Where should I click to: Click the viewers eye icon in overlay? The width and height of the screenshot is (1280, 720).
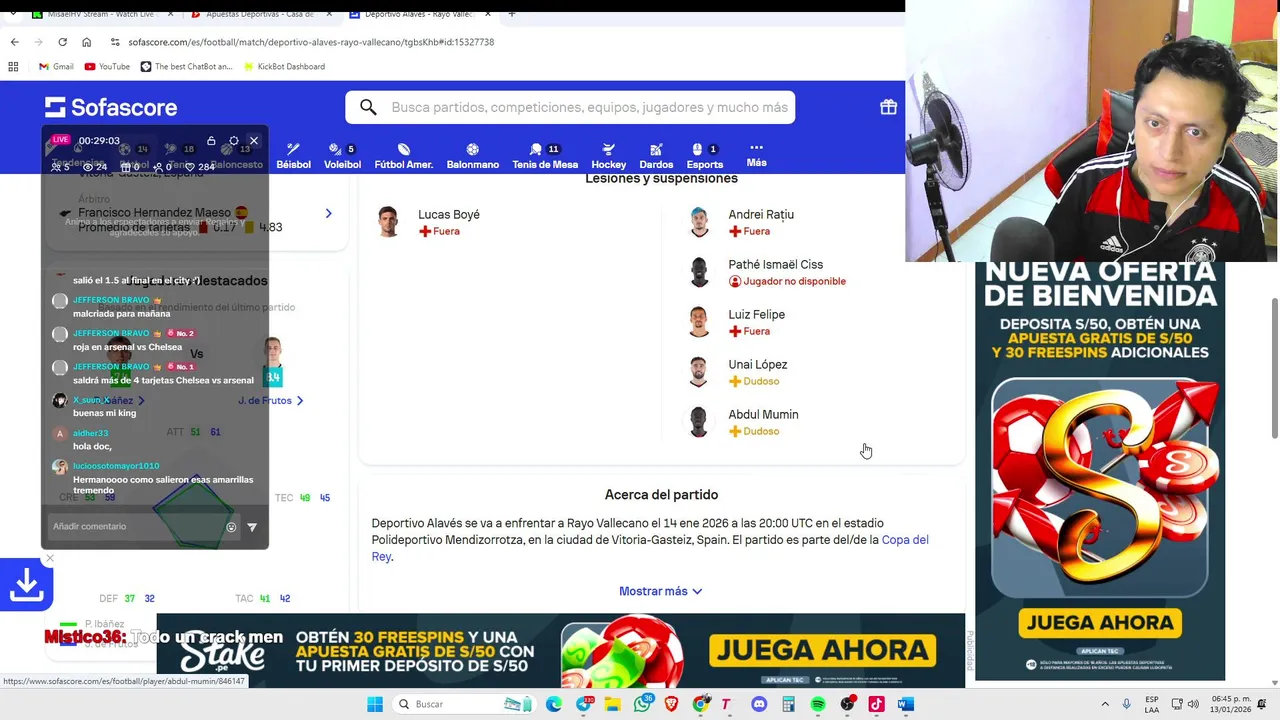88,167
